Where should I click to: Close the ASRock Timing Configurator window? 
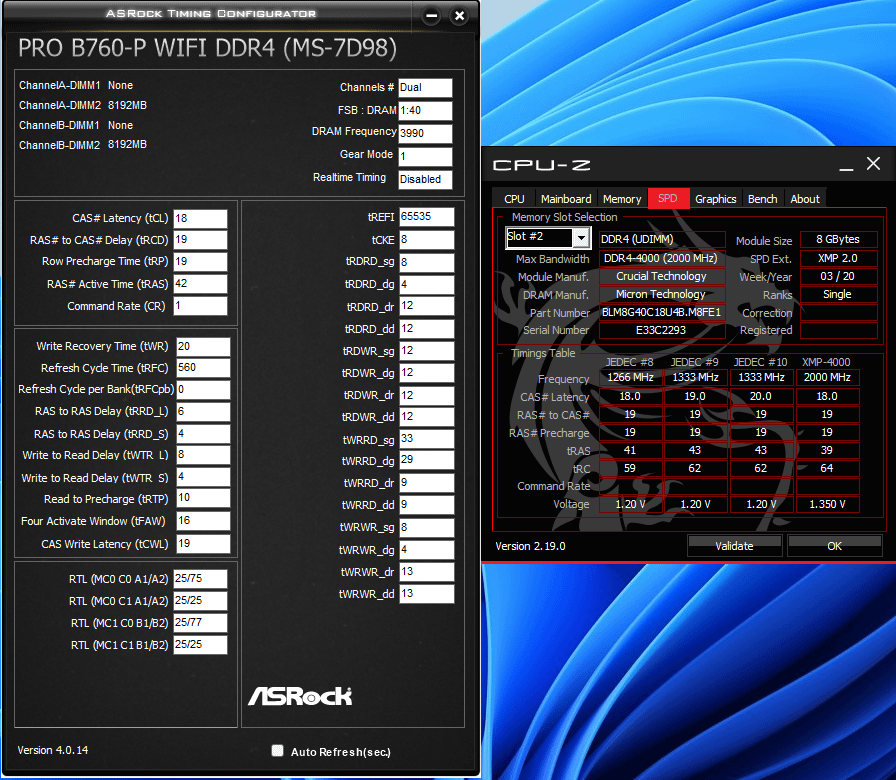(459, 16)
